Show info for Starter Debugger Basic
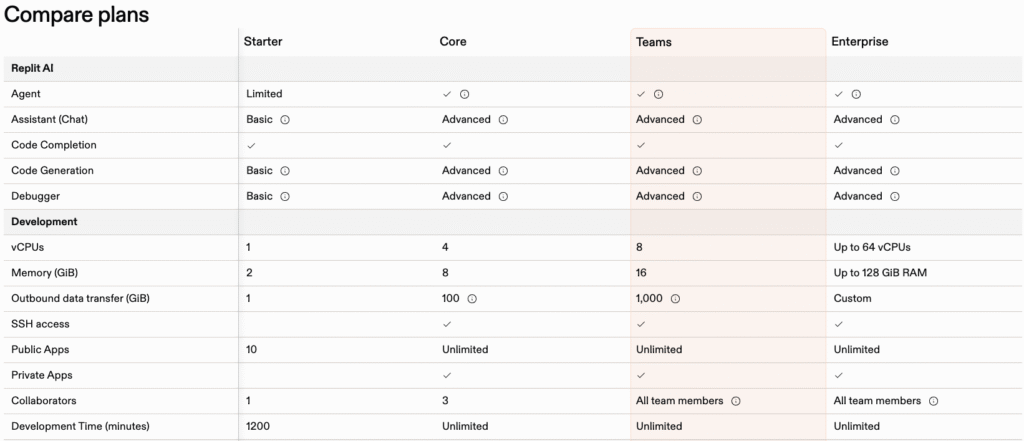 click(285, 196)
